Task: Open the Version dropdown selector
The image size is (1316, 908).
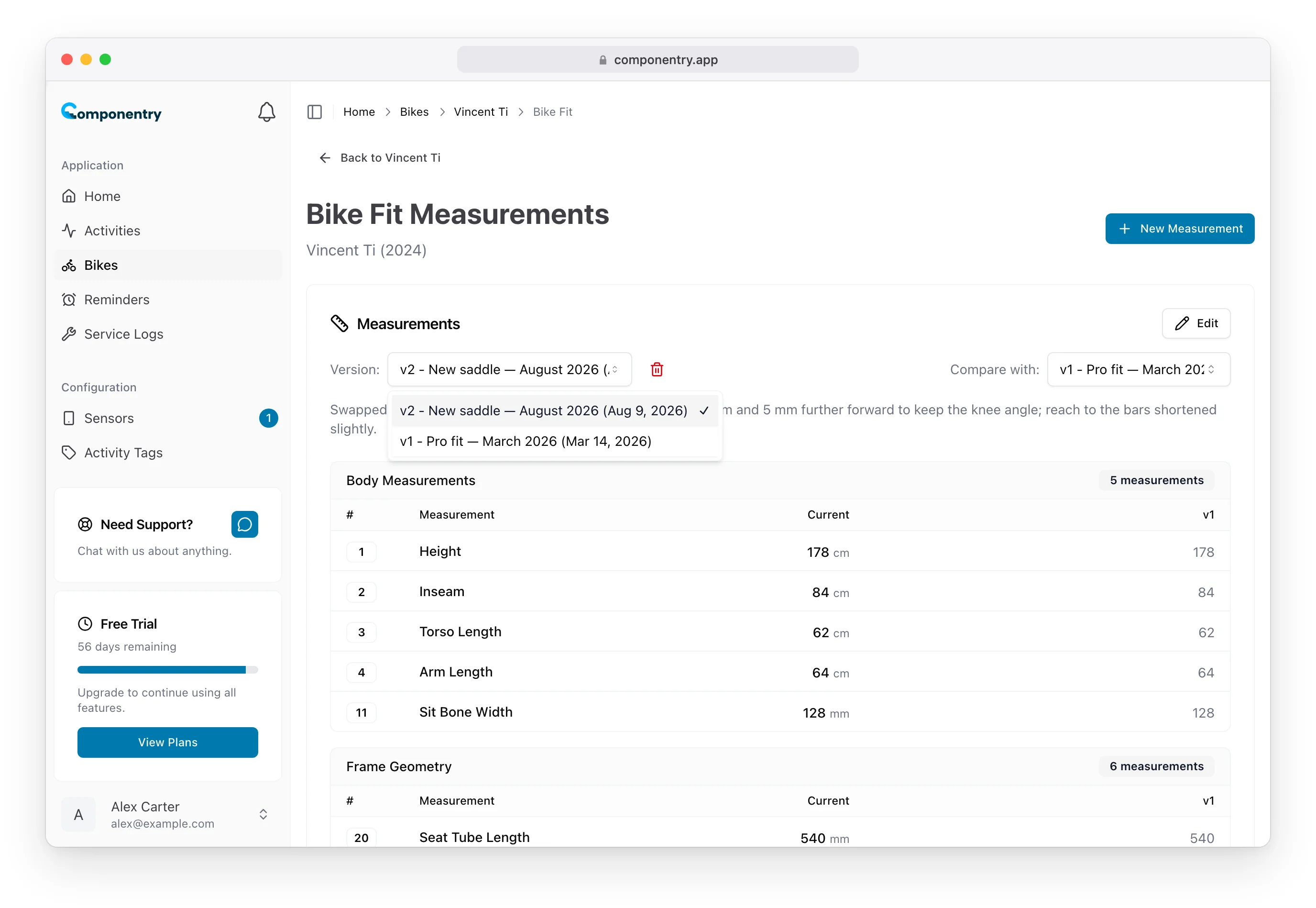Action: pos(509,369)
